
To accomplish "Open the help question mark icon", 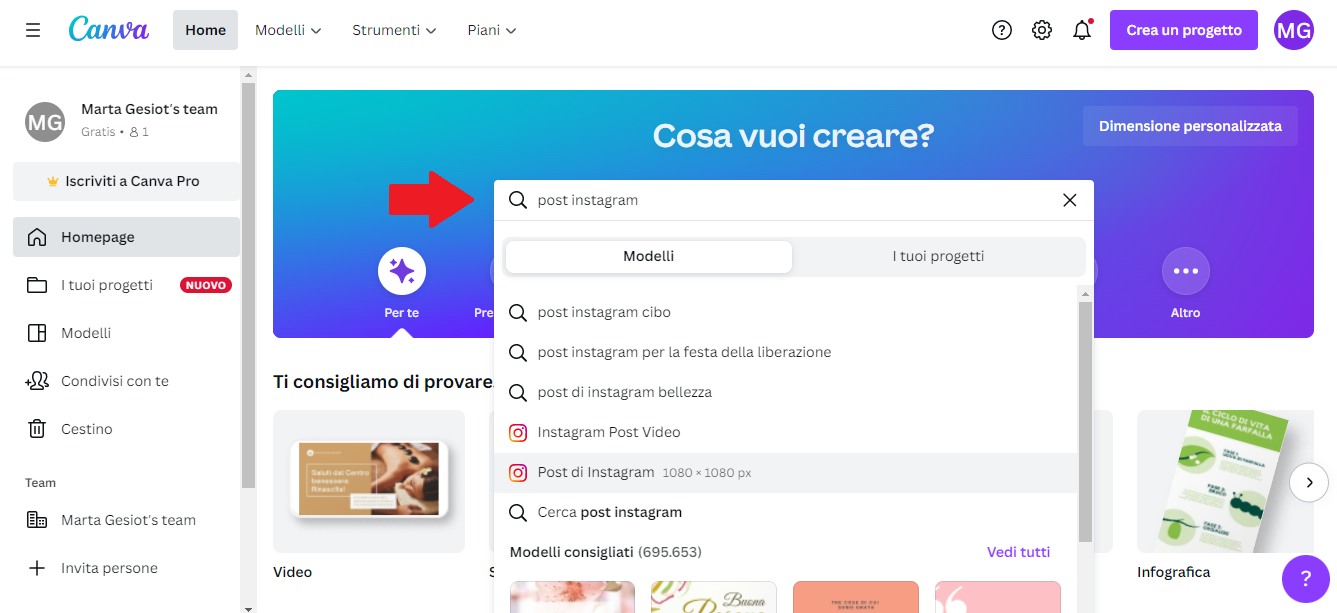I will [x=1001, y=29].
